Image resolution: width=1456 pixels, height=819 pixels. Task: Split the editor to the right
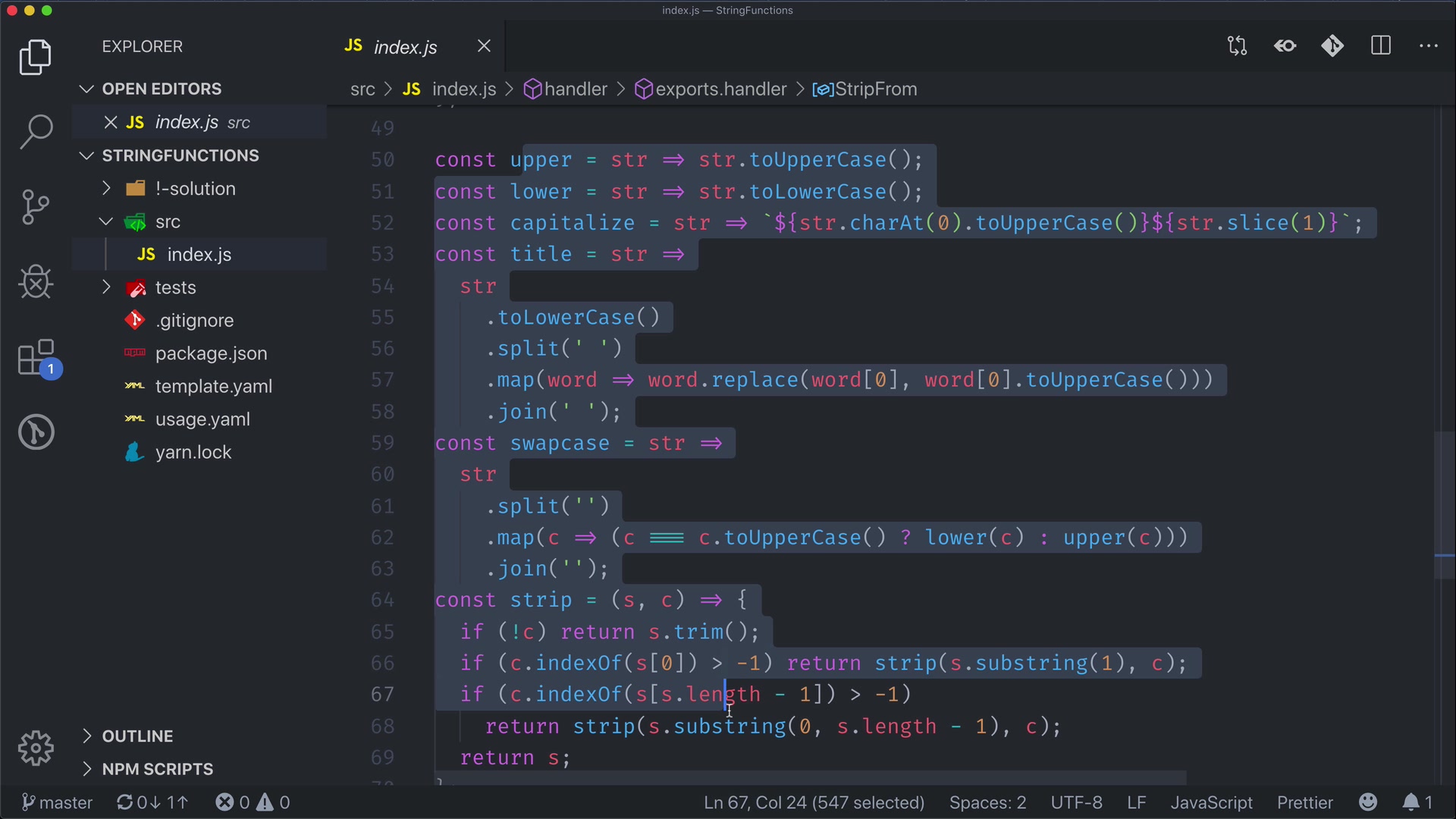point(1381,46)
